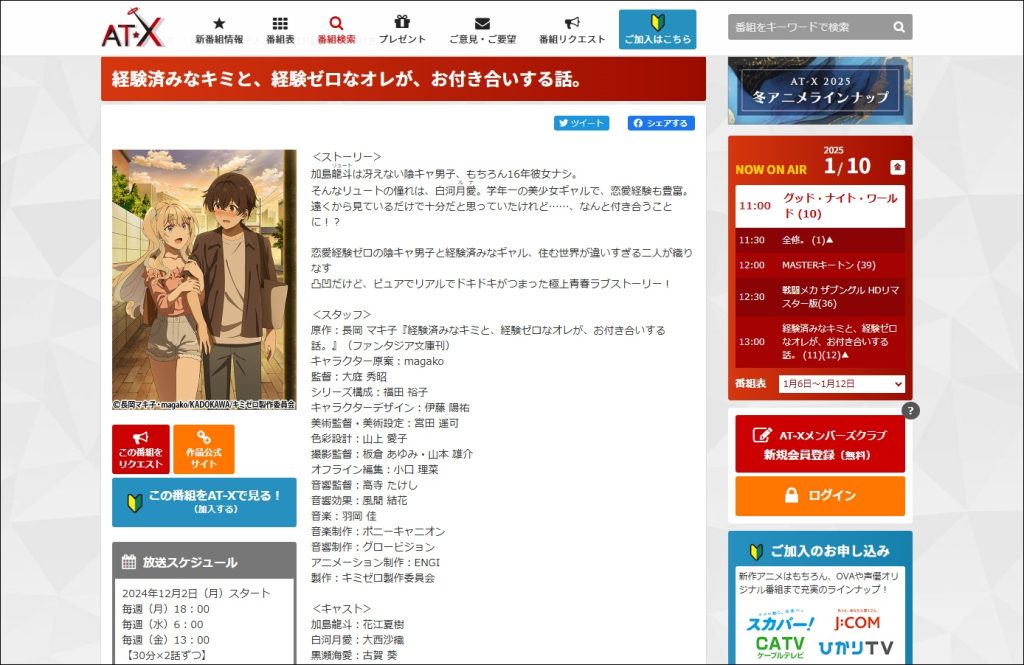Click the Twitter ツイート button
This screenshot has height=665, width=1024.
[581, 123]
